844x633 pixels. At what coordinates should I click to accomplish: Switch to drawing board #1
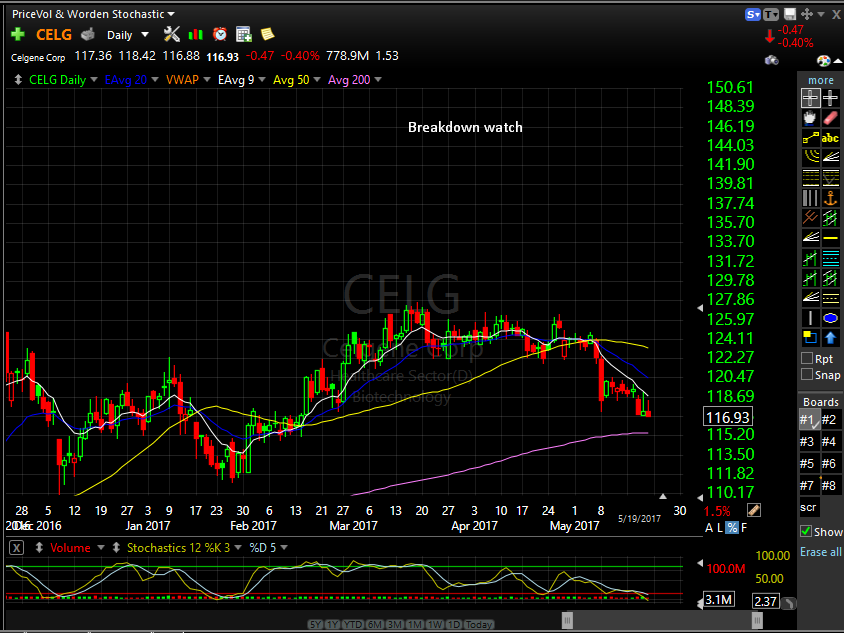coord(809,419)
